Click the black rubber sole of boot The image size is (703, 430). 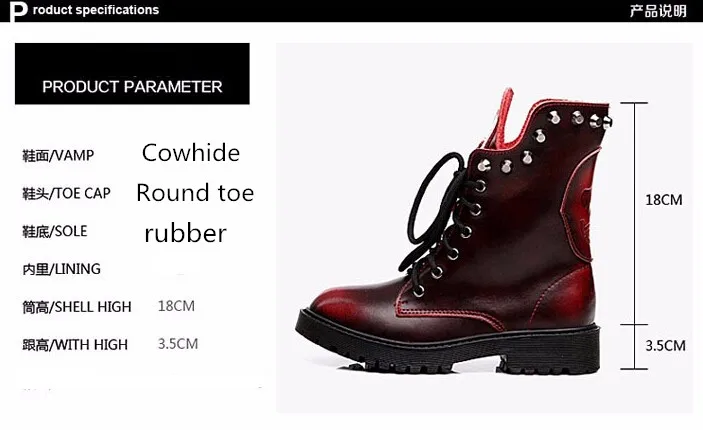(x=447, y=347)
